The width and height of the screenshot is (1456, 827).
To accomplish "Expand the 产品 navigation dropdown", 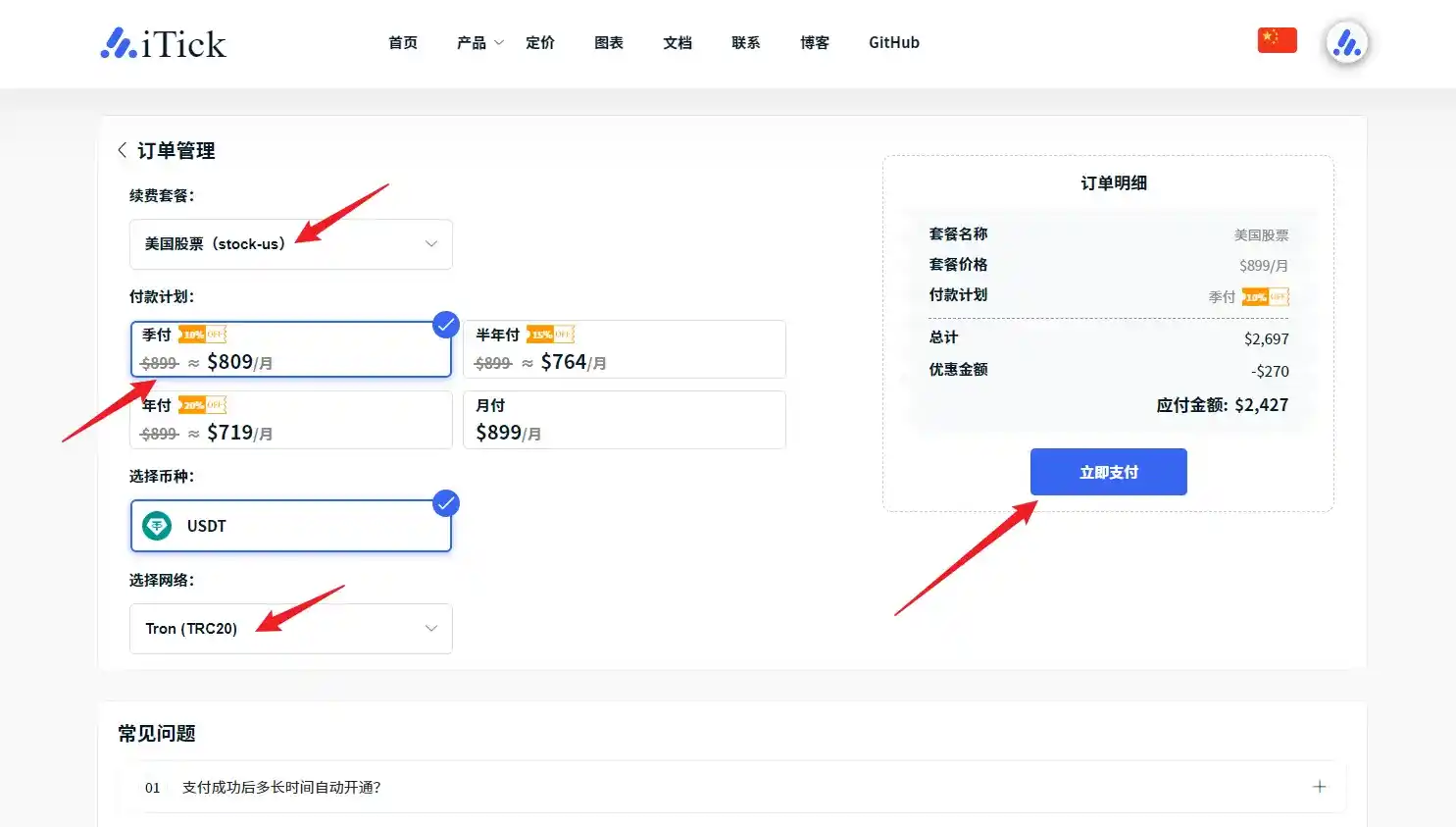I will click(477, 42).
